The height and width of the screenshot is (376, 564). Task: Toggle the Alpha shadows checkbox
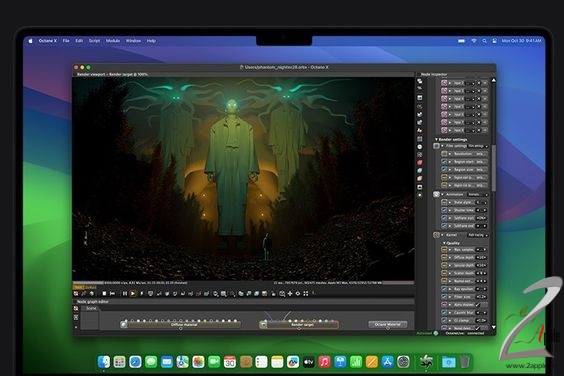click(x=478, y=305)
